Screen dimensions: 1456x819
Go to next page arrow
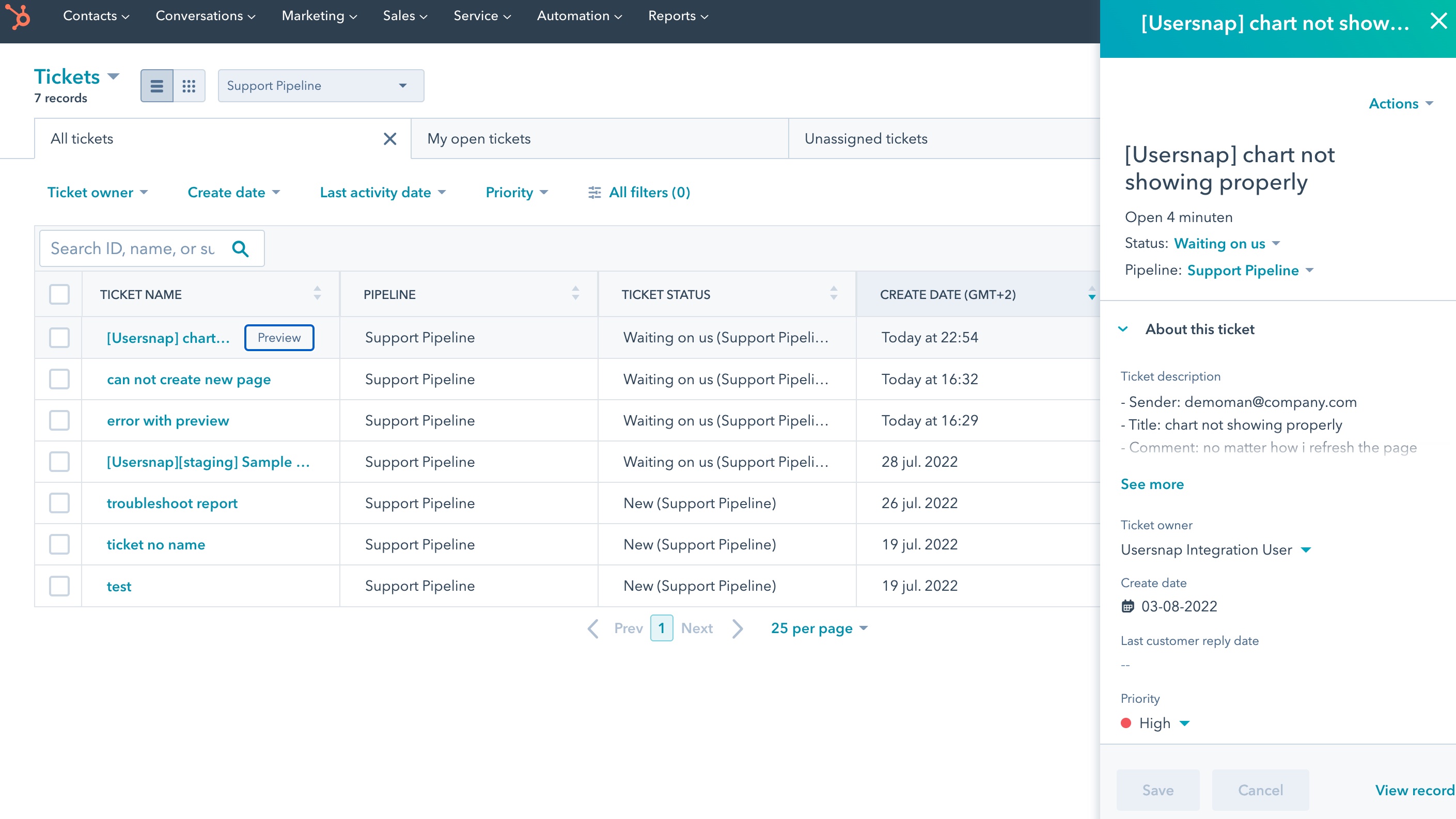coord(738,628)
